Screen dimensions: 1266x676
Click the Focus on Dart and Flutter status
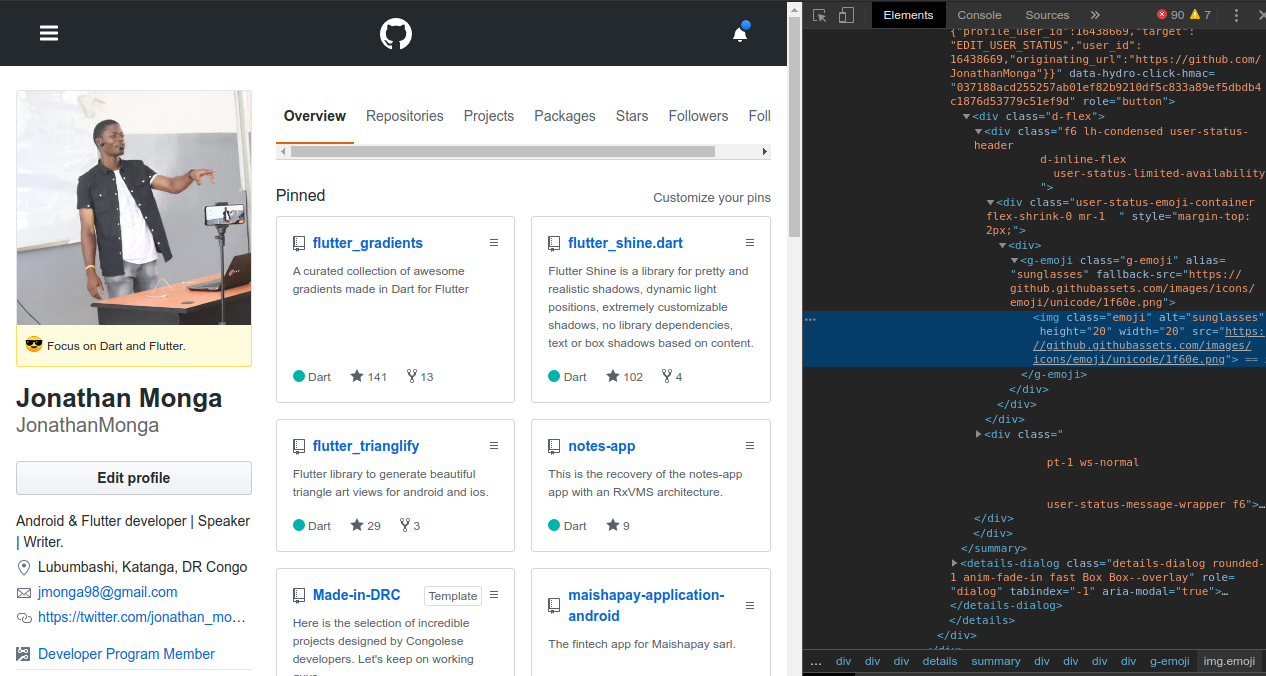(x=116, y=346)
